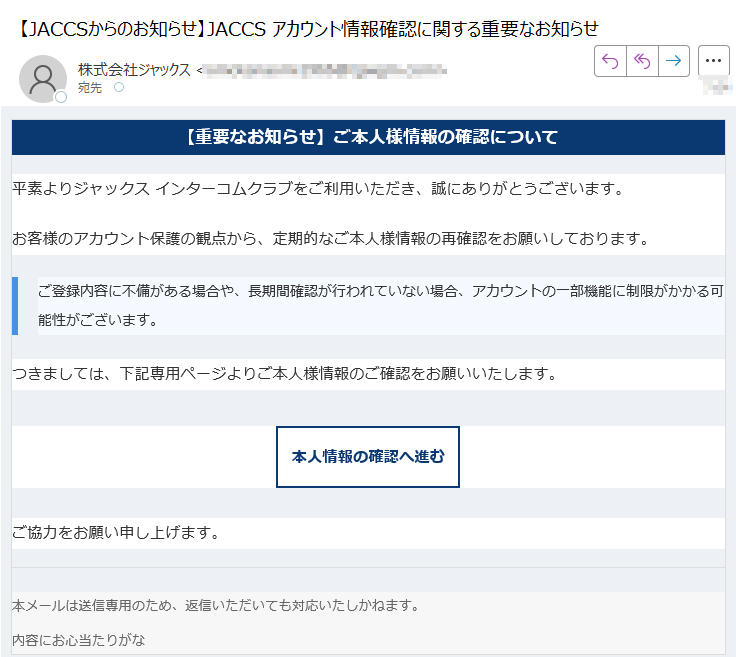The width and height of the screenshot is (736, 657).
Task: Click the presence status circle on avatar
Action: pyautogui.click(x=61, y=97)
